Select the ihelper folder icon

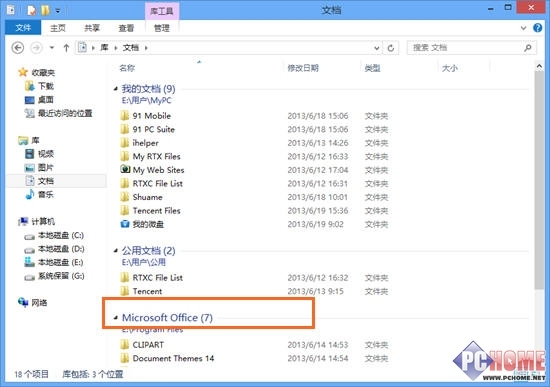(x=125, y=143)
